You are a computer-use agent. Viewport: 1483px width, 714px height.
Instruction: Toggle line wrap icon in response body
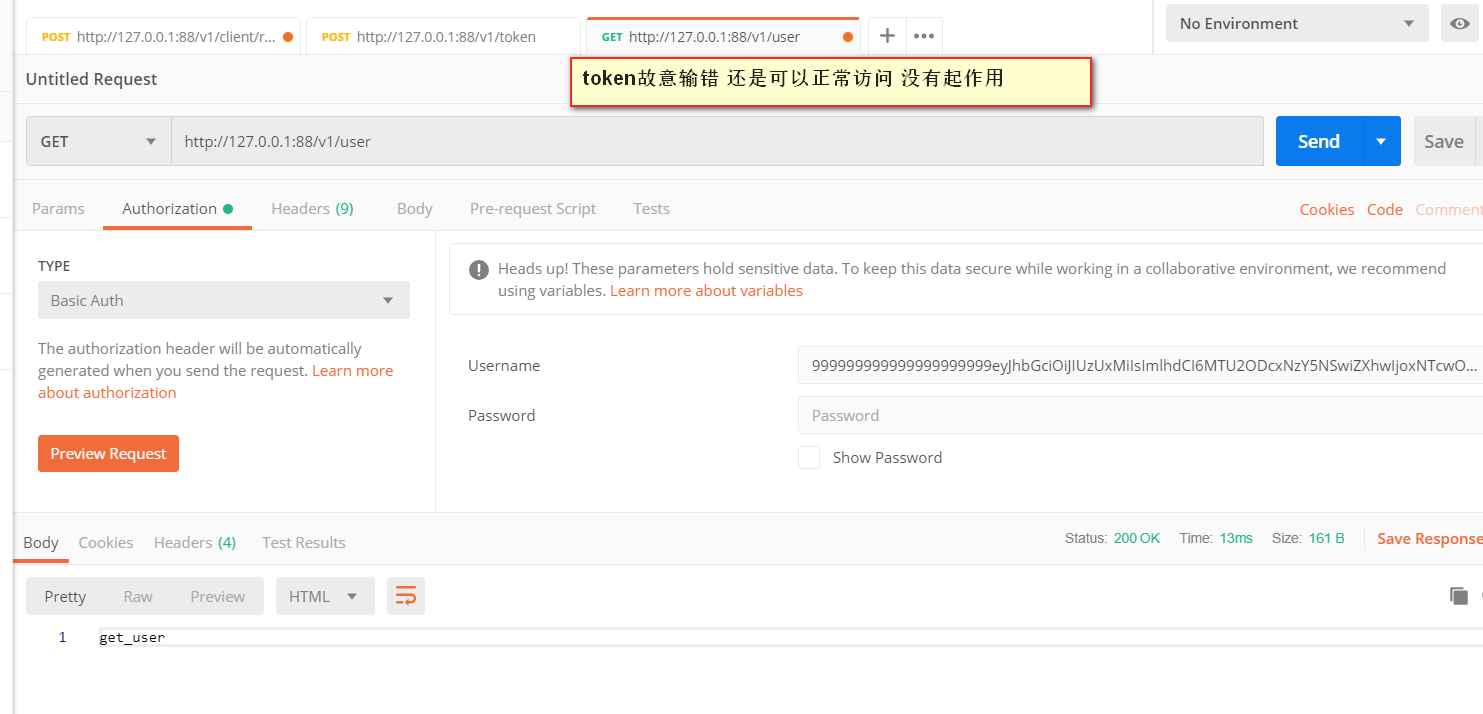coord(406,596)
